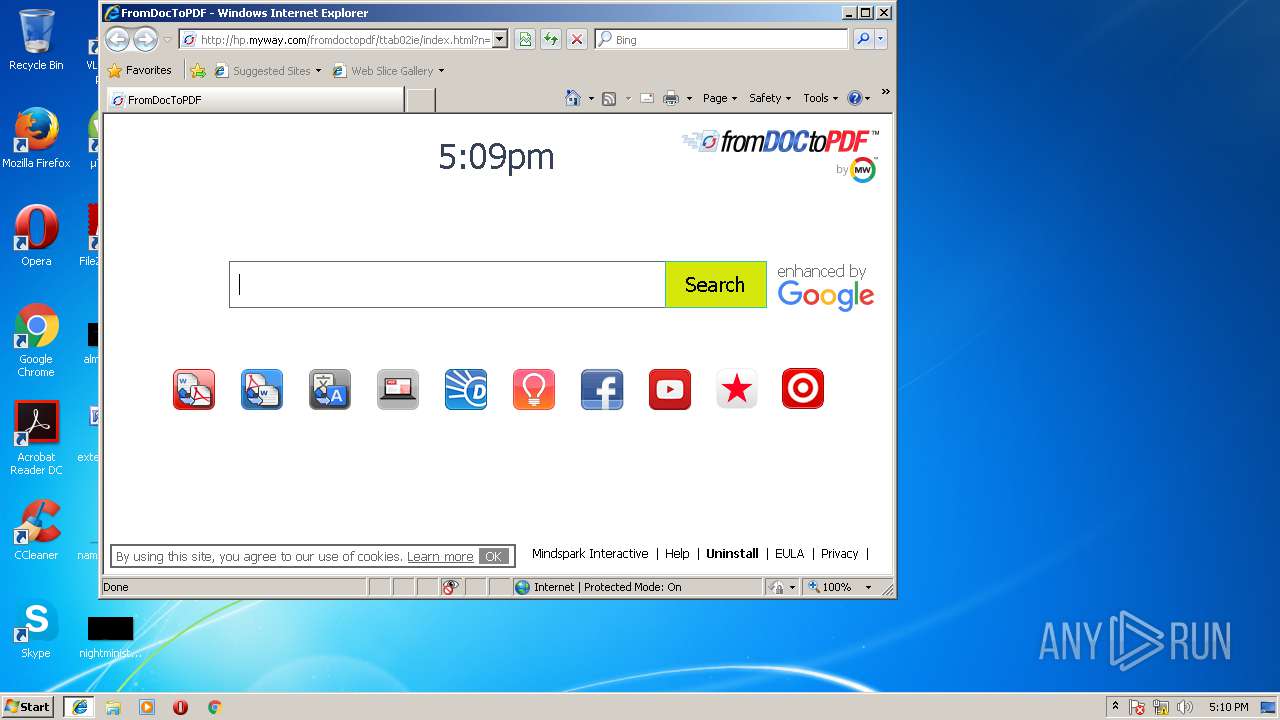Open the recent pages dropdown arrow
Screen dimensions: 1280x720
[167, 39]
